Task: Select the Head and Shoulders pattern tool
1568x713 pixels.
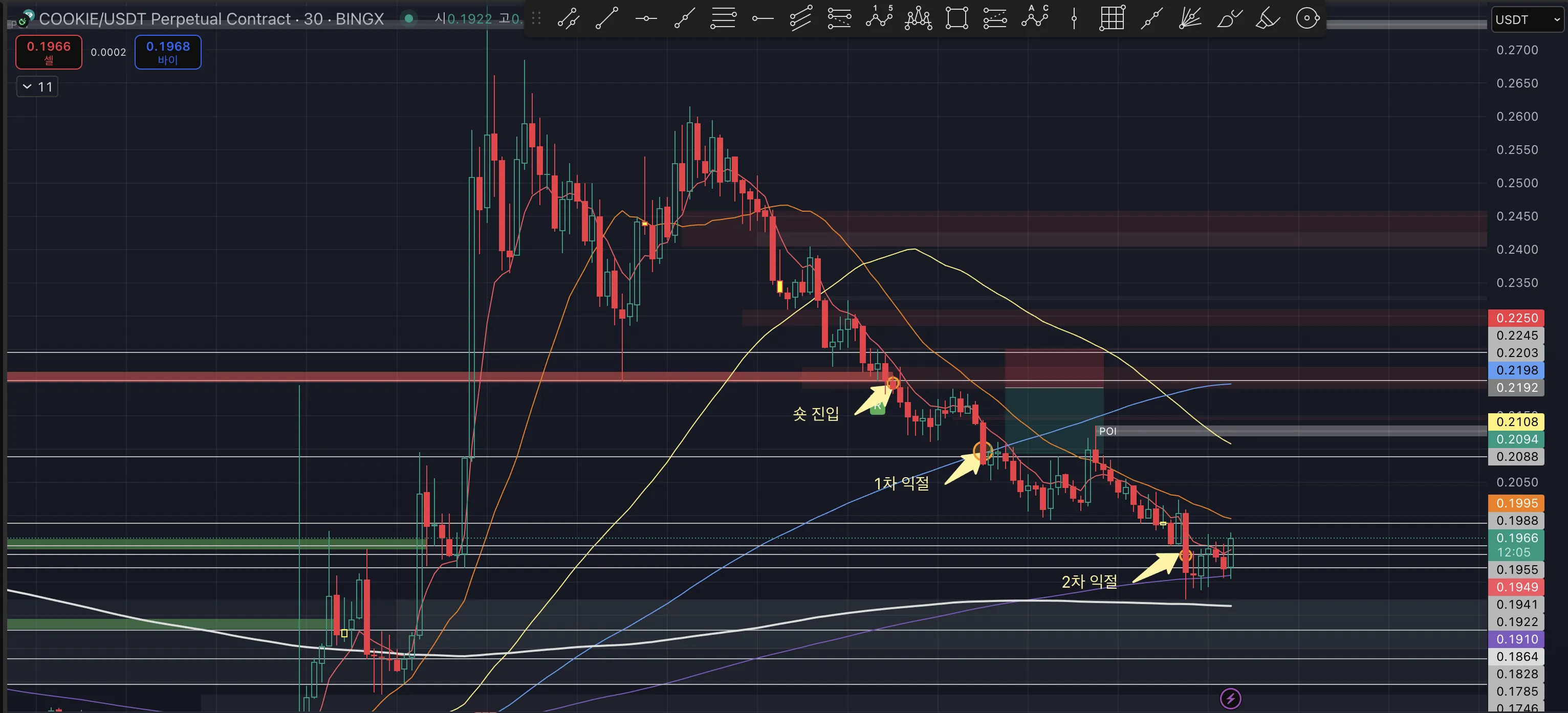Action: [918, 18]
